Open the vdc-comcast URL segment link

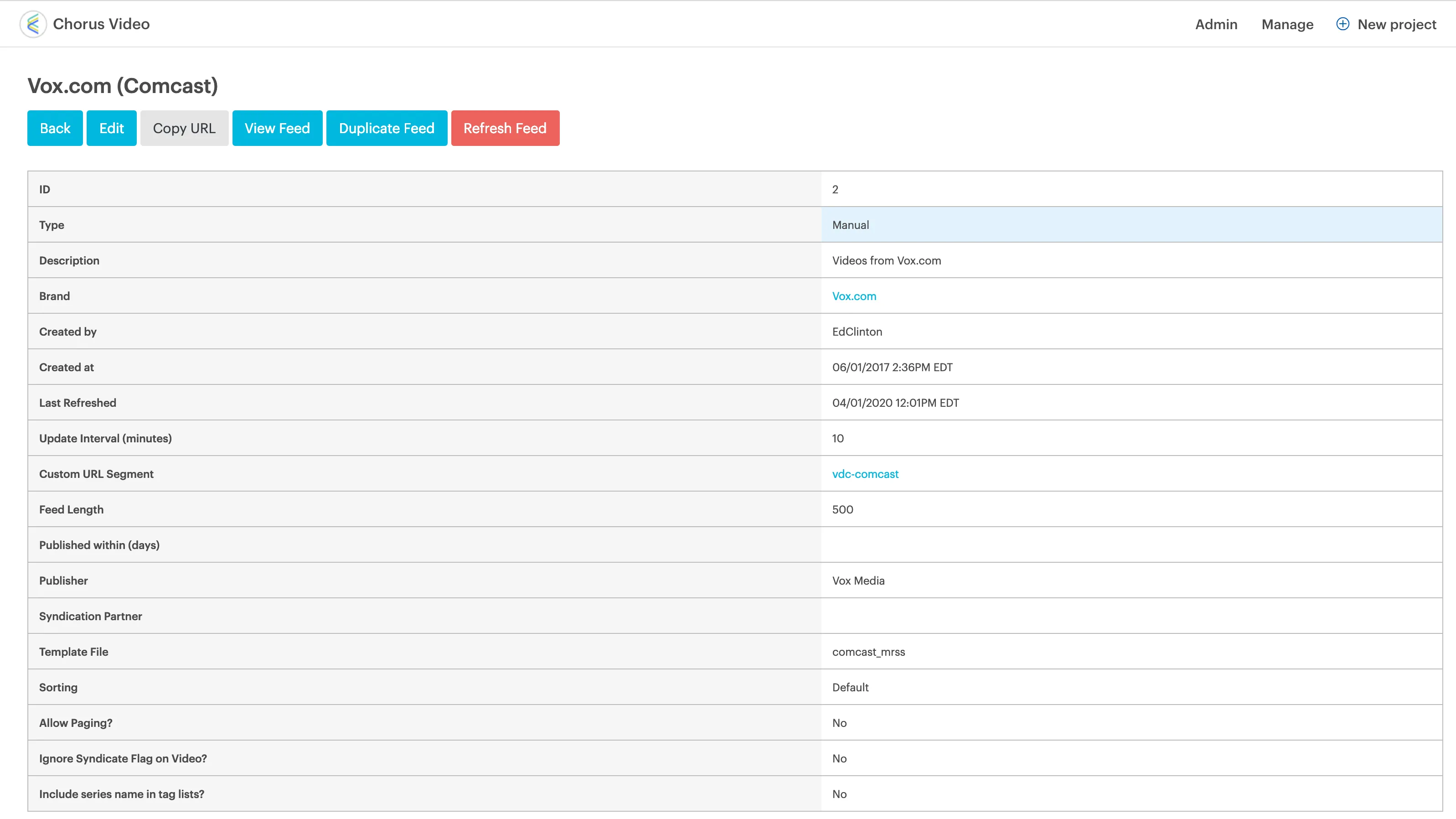pos(865,474)
